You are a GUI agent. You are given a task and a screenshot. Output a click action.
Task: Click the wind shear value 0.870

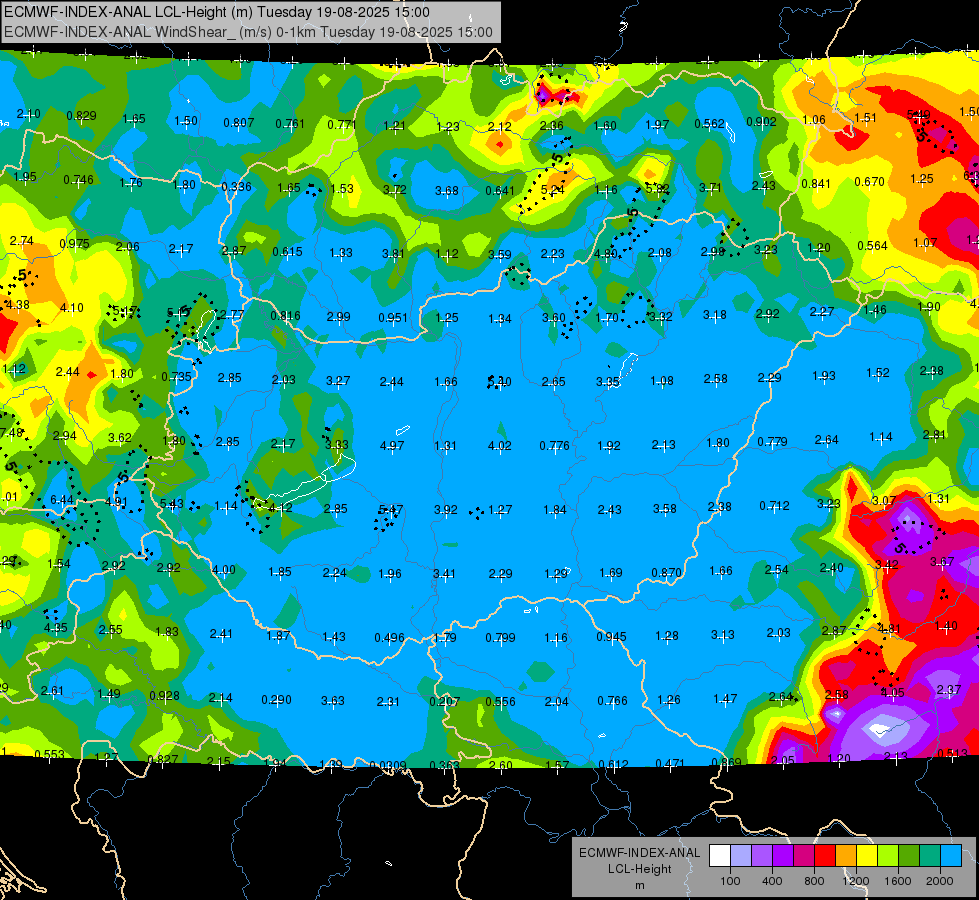click(x=666, y=573)
